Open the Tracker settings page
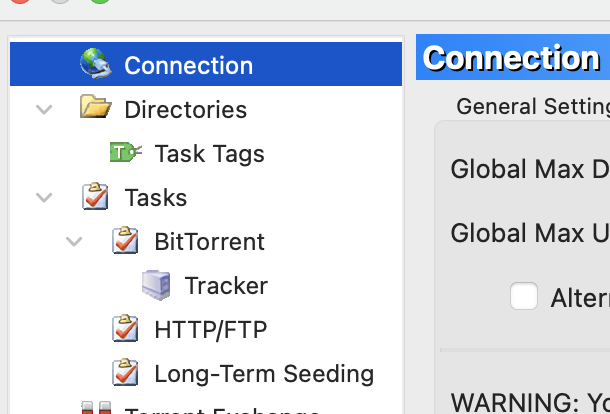610x414 pixels. click(x=226, y=286)
